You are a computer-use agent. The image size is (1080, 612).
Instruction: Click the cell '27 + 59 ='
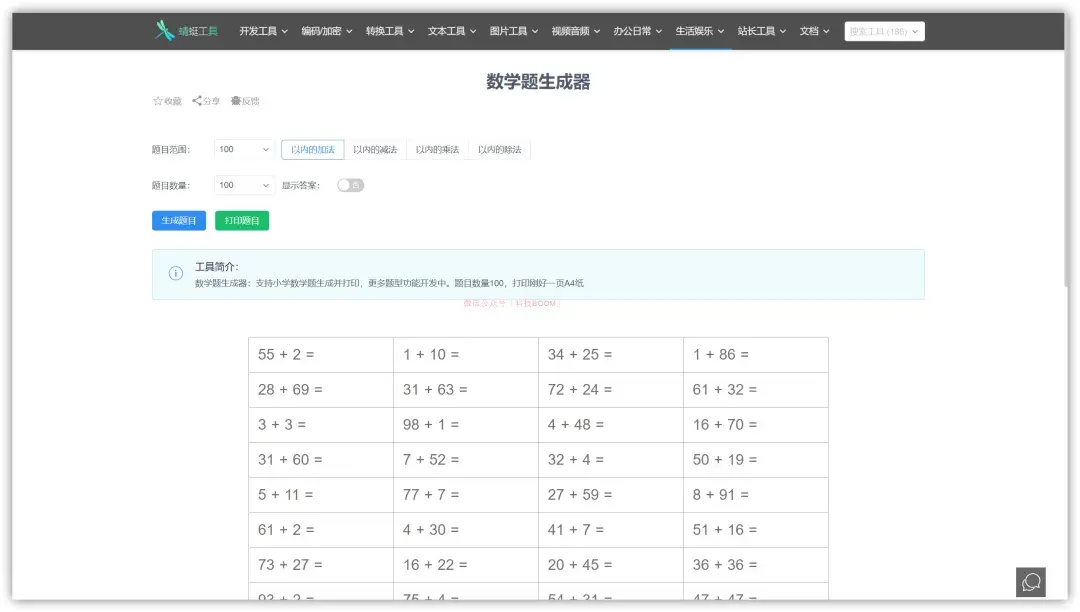tap(611, 495)
